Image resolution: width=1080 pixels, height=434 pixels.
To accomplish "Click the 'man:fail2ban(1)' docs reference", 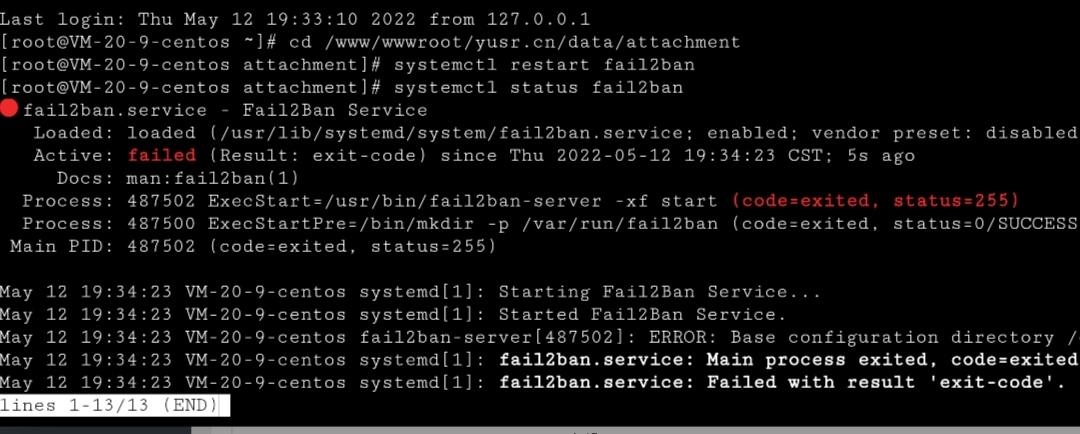I will point(213,178).
